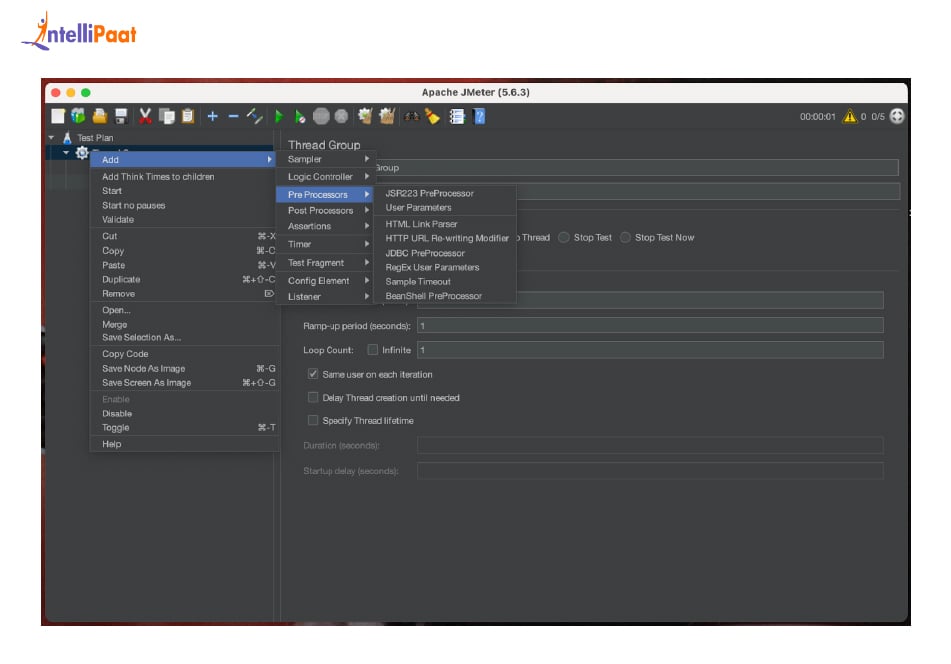Select BeanShell PreProcessor menu item

[x=445, y=296]
